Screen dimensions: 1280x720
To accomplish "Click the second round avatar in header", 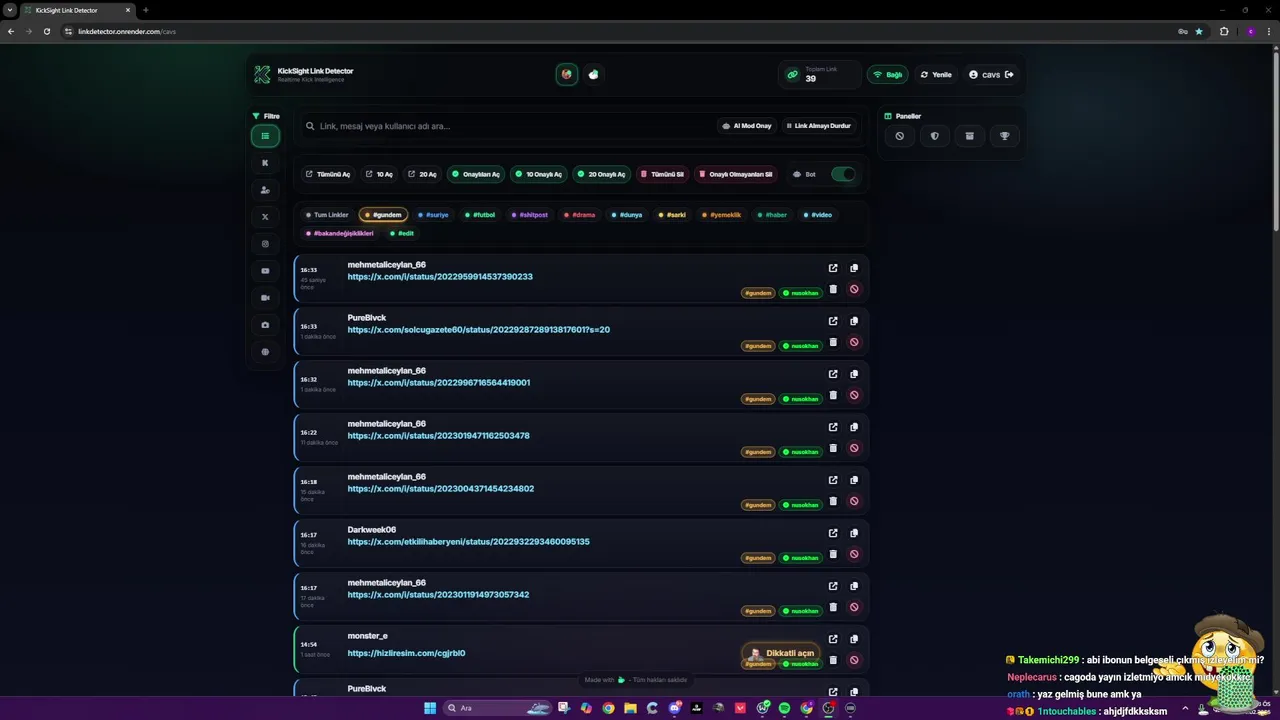I will (x=594, y=74).
